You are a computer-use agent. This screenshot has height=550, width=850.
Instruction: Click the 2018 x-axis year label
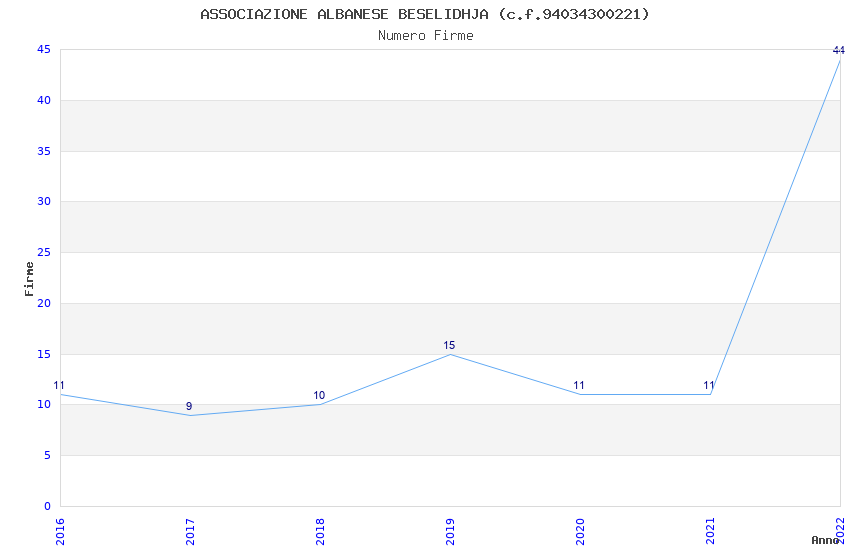point(320,532)
